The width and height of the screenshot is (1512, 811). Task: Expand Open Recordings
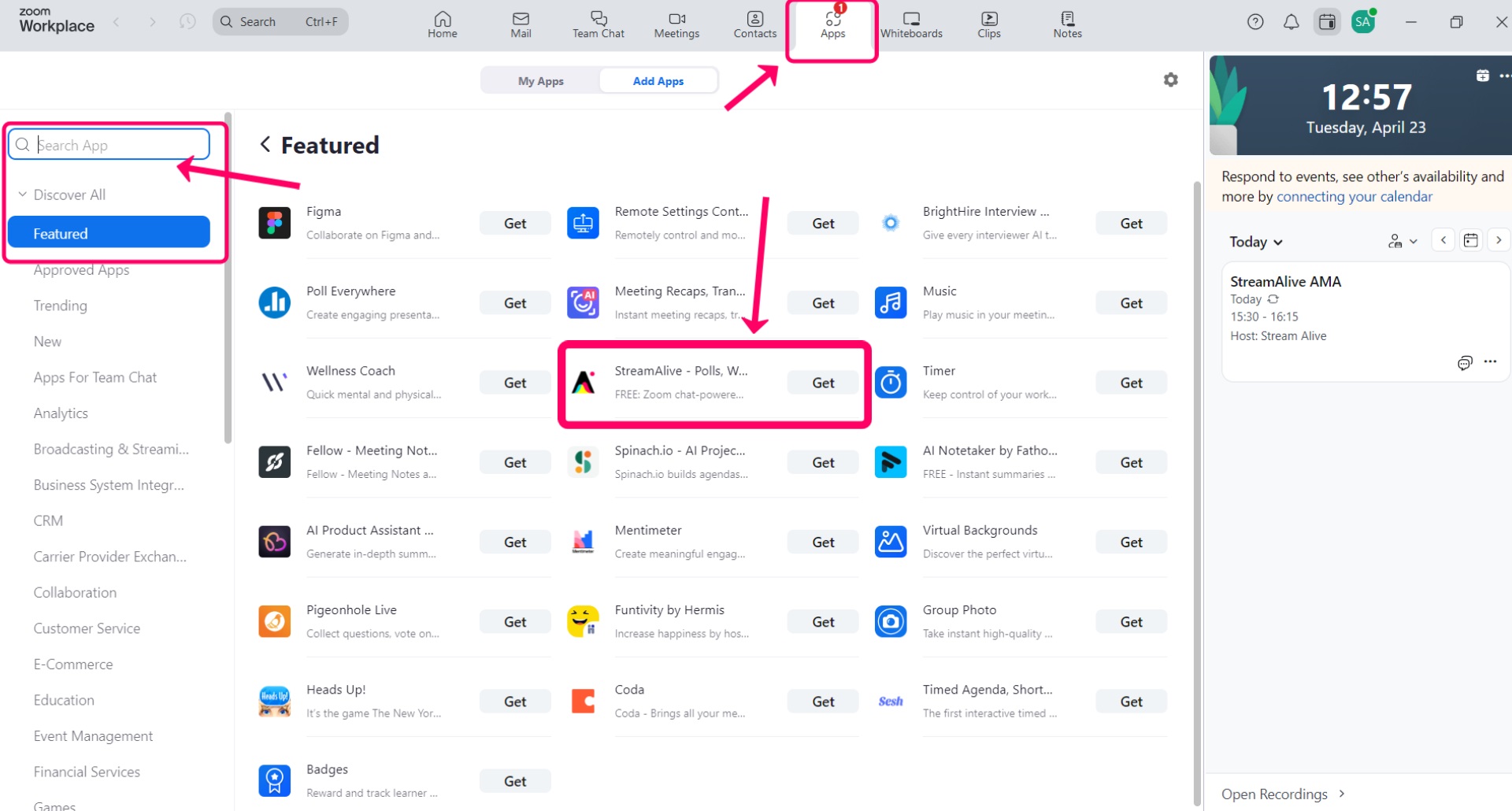1284,794
